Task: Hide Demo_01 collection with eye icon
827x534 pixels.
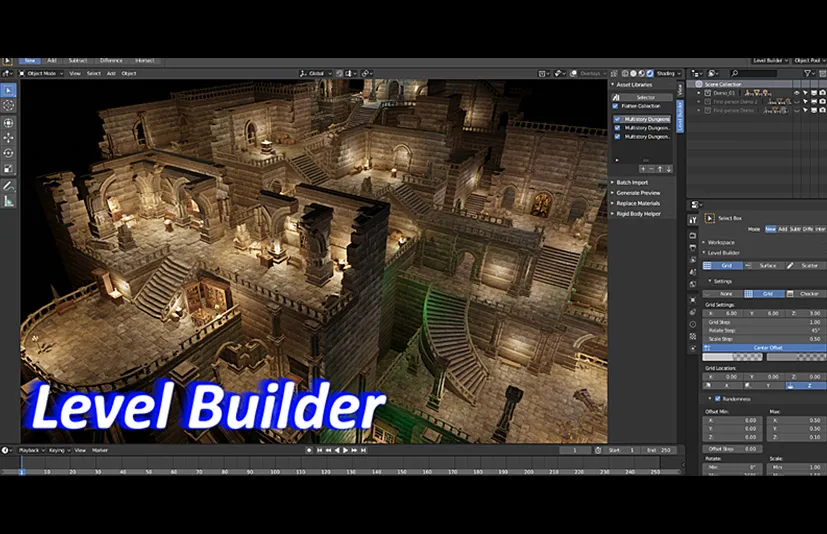Action: (x=796, y=93)
